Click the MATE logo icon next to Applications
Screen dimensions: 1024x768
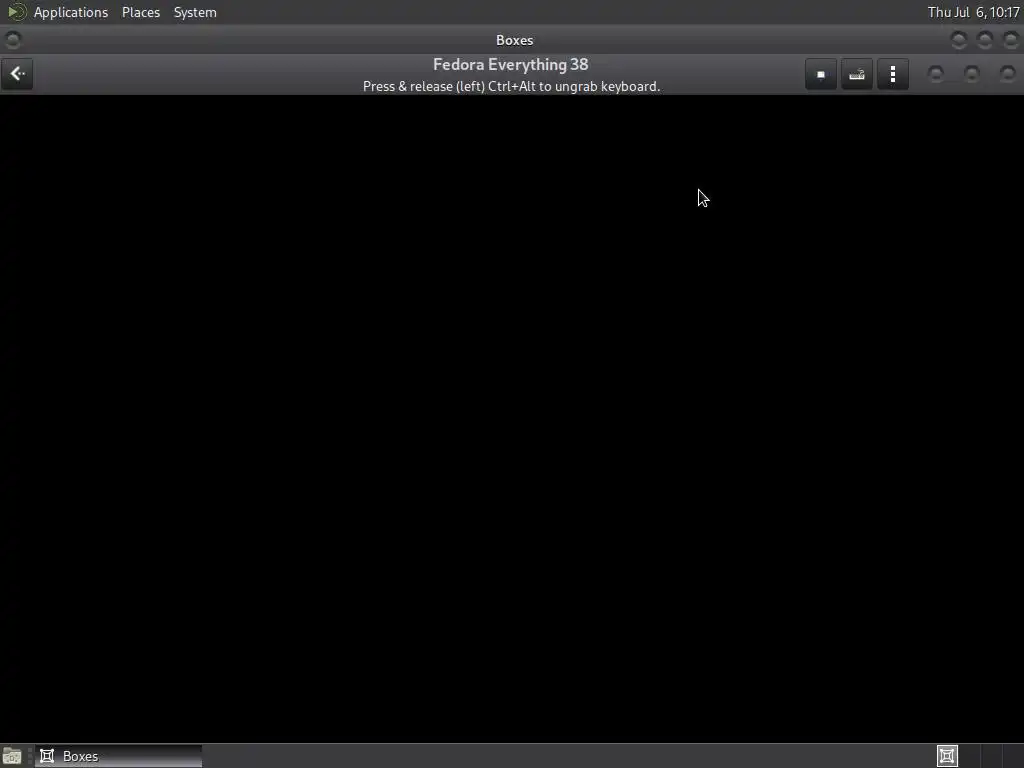coord(16,12)
